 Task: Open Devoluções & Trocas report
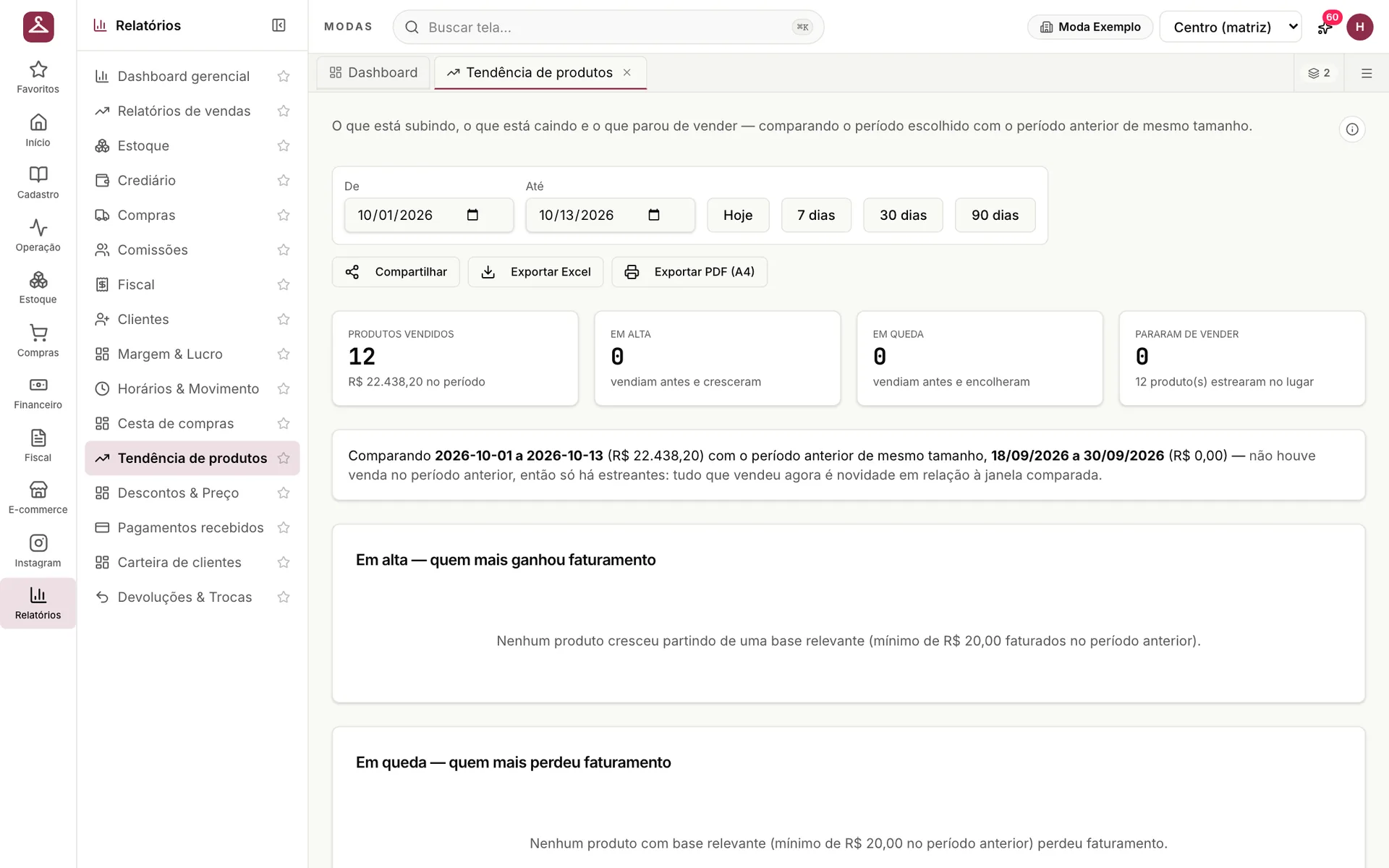pos(184,597)
